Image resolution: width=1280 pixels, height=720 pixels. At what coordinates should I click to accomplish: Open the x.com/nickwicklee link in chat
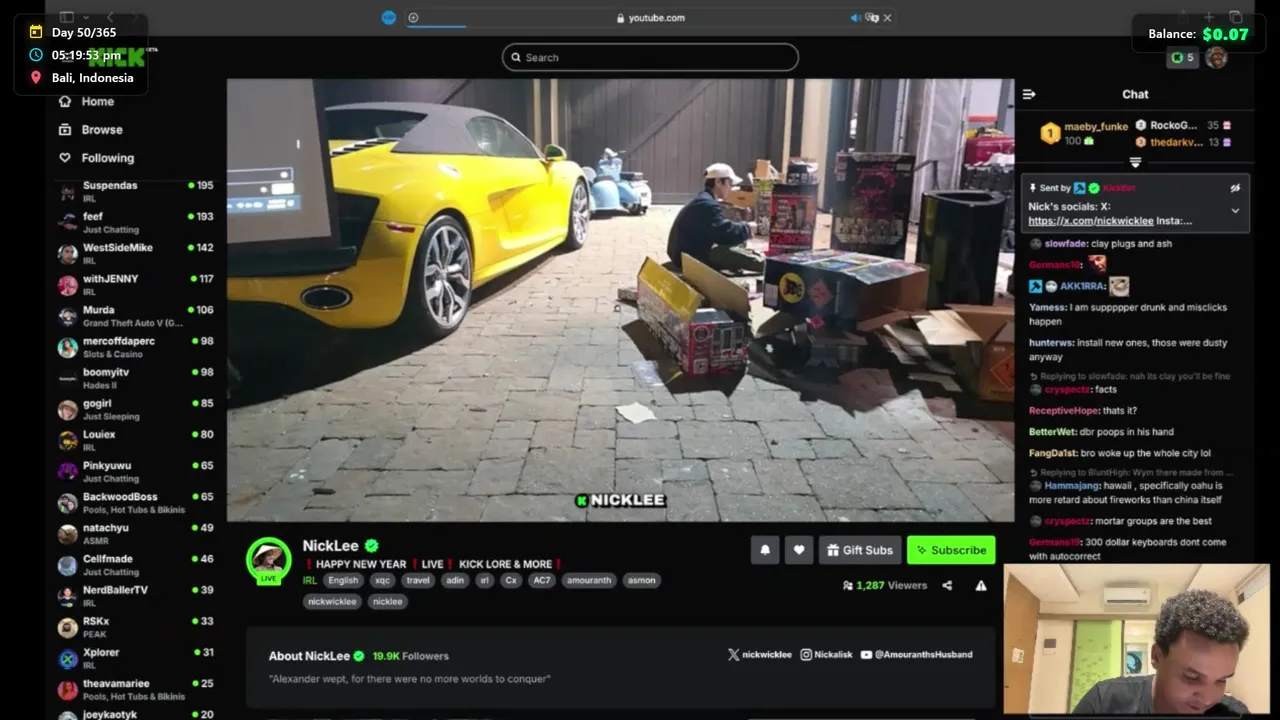pos(1091,220)
